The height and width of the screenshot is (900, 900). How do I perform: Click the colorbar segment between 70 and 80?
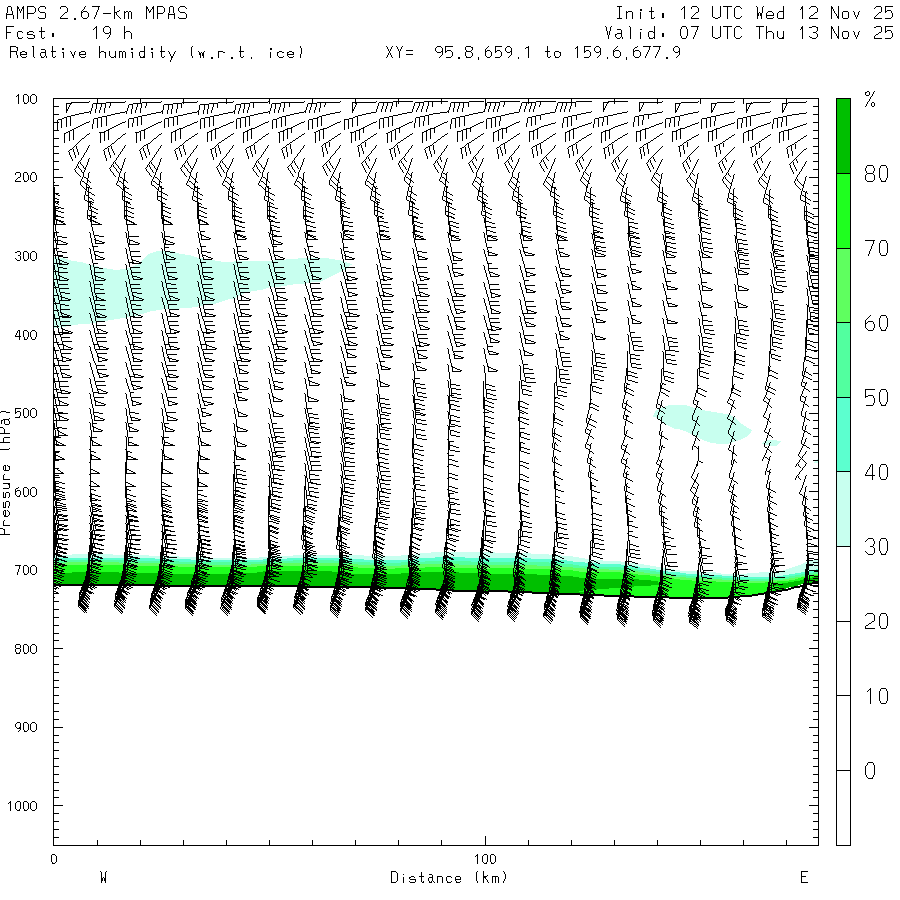point(843,211)
